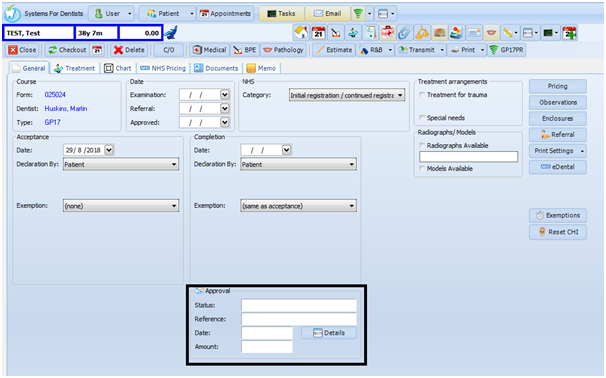Expand the Completion date picker arrow
606x378 pixels.
286,150
